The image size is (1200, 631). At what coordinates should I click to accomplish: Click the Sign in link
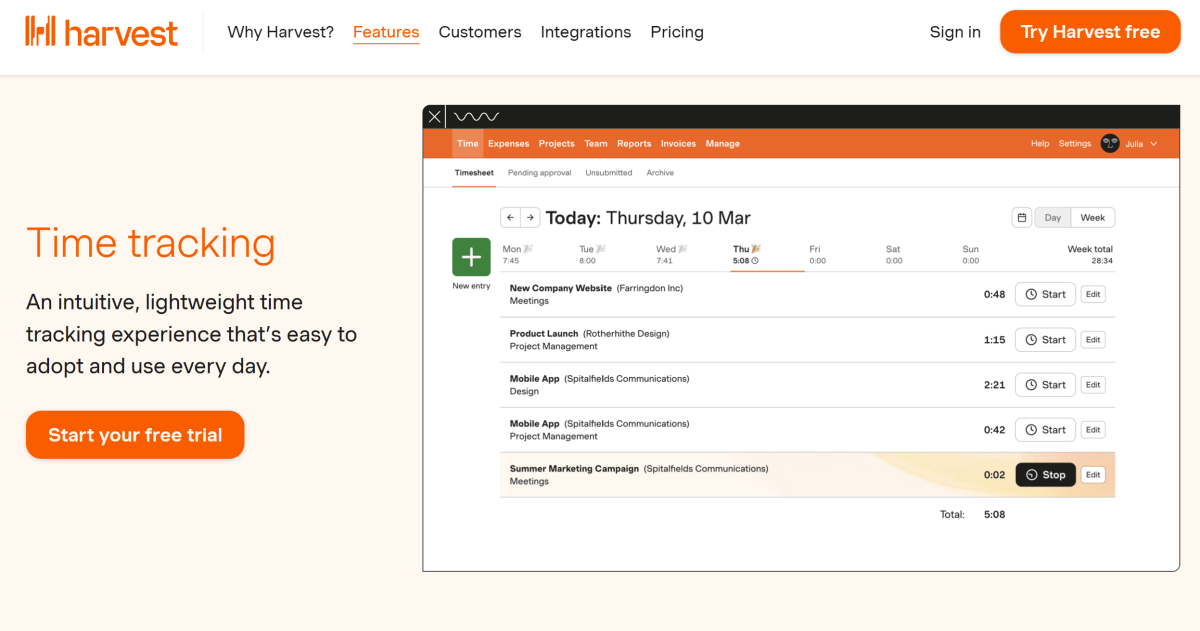955,32
